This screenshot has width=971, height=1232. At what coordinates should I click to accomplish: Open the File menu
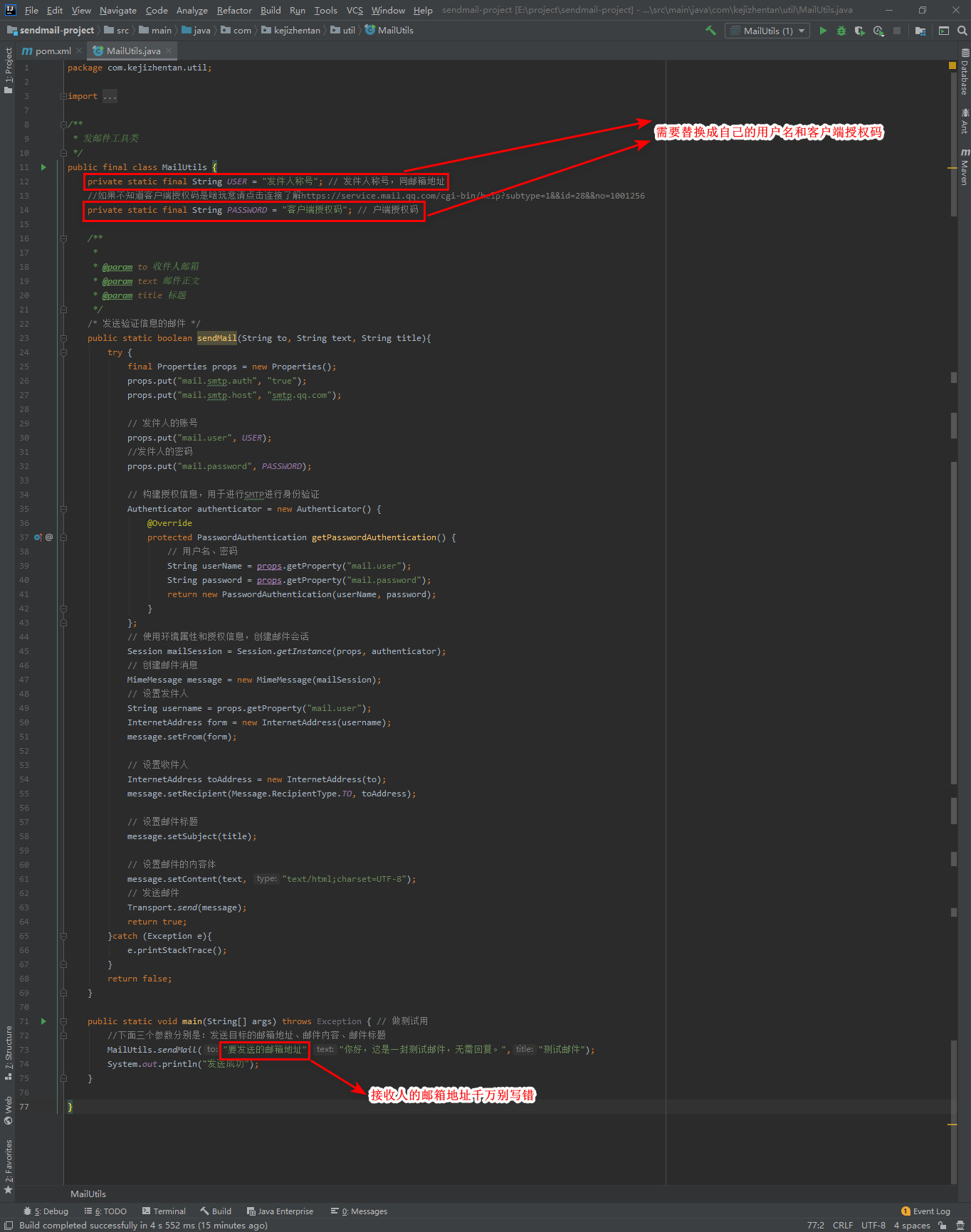pyautogui.click(x=31, y=10)
